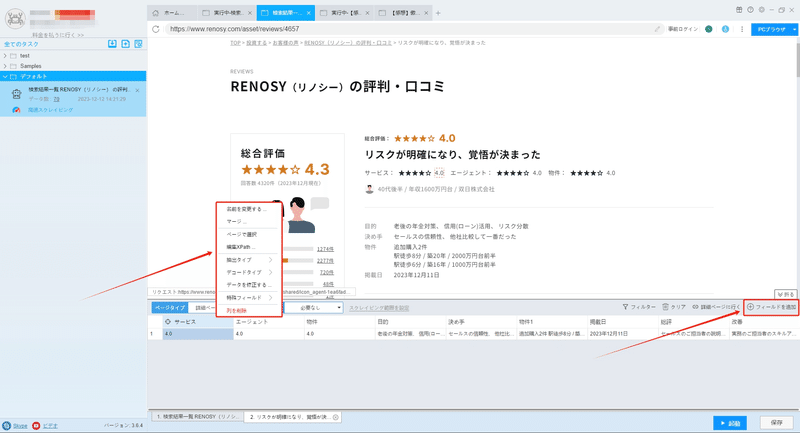Screen dimensions: 800x433
Task: Choose データを修正する in the context menu
Action: coord(249,285)
